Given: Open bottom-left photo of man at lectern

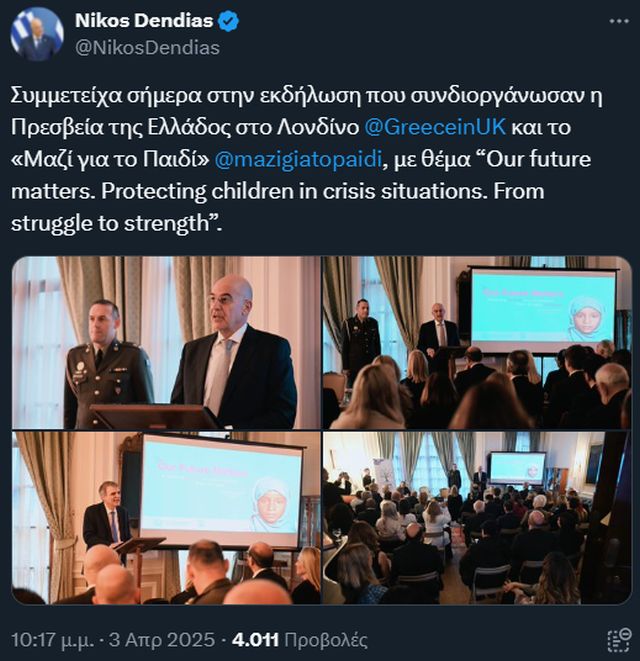Looking at the screenshot, I should [x=166, y=518].
